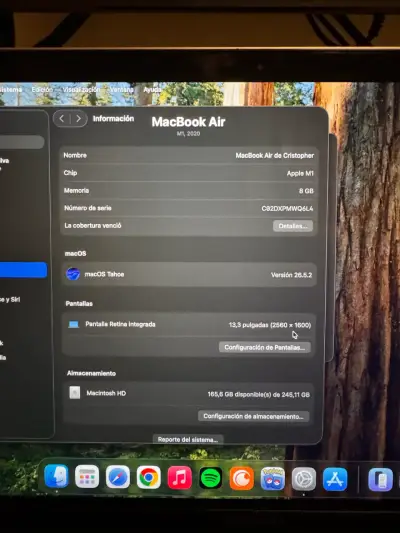
Task: Open the Pokémon app icon in Dock
Action: click(273, 479)
